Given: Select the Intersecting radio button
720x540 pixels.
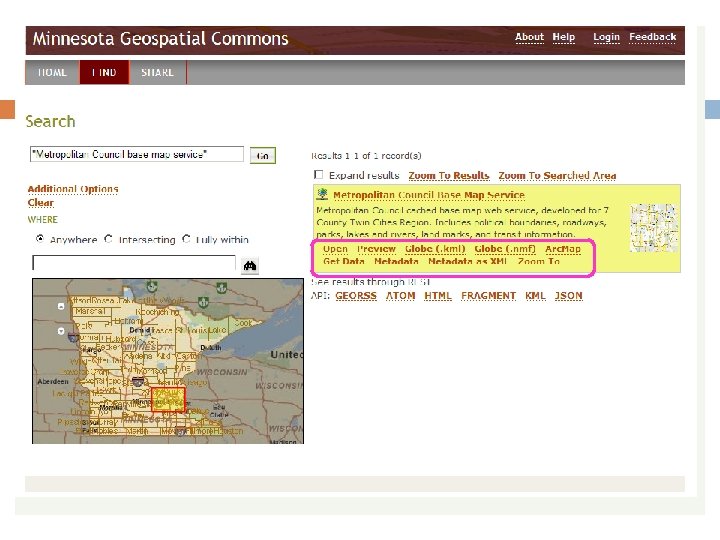Looking at the screenshot, I should [108, 239].
